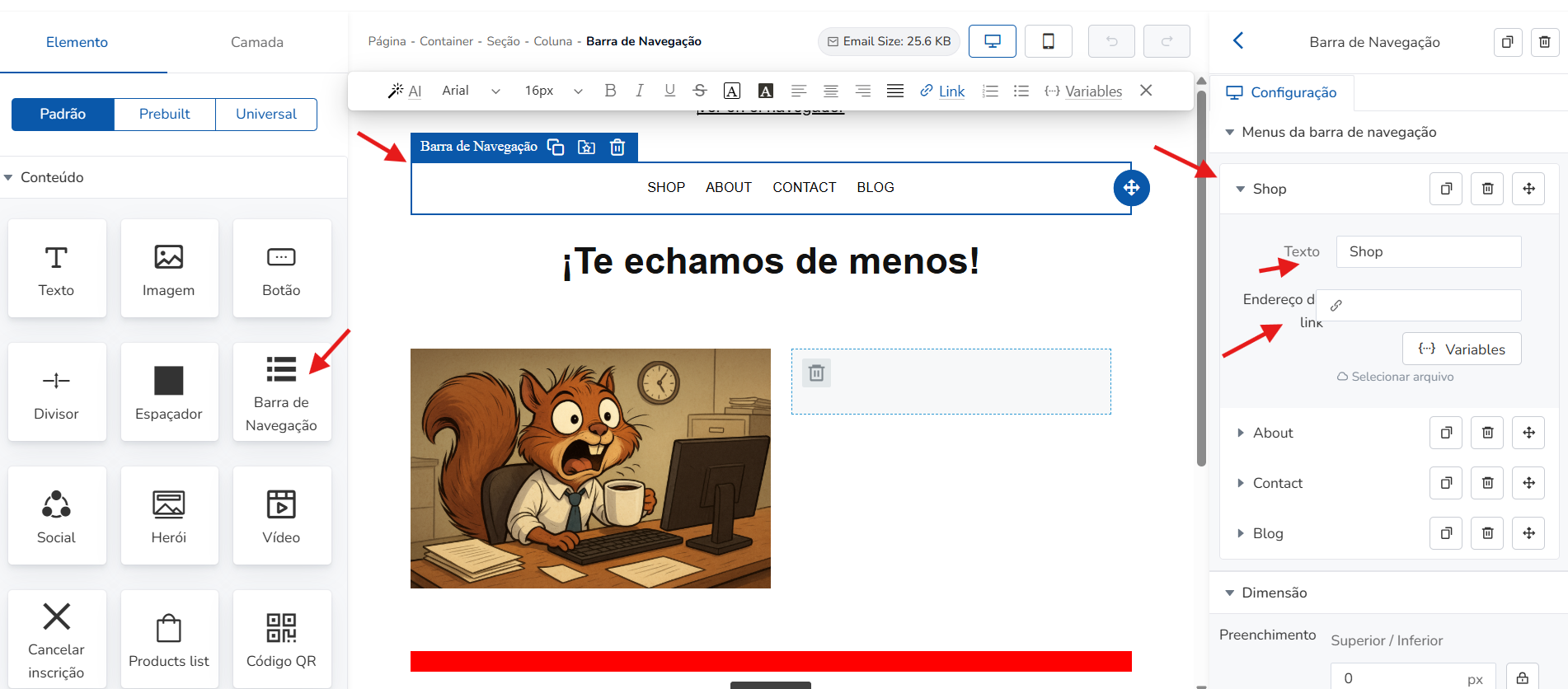The width and height of the screenshot is (1568, 689).
Task: Insert a bulleted list
Action: (1021, 91)
